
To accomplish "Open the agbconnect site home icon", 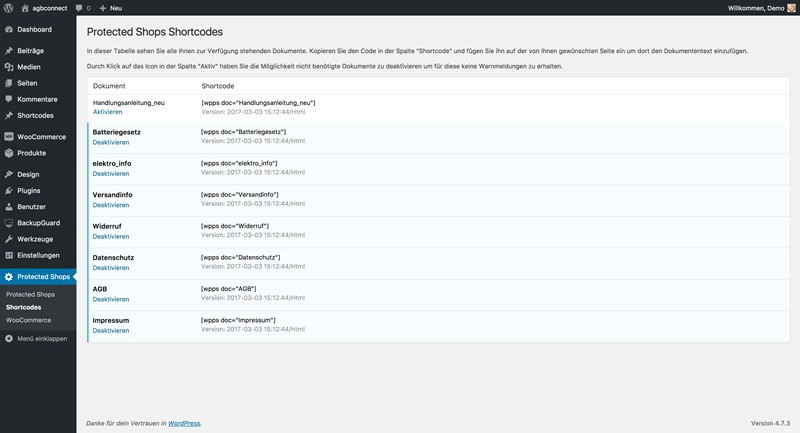I will tap(25, 8).
